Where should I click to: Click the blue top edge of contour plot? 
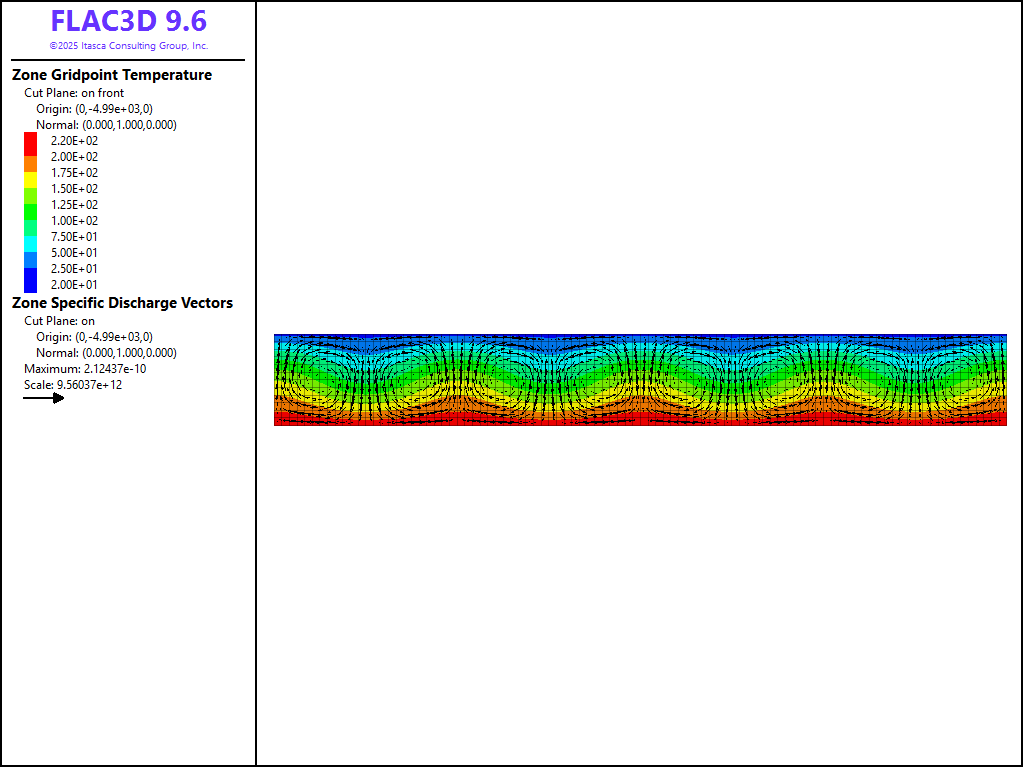point(640,338)
